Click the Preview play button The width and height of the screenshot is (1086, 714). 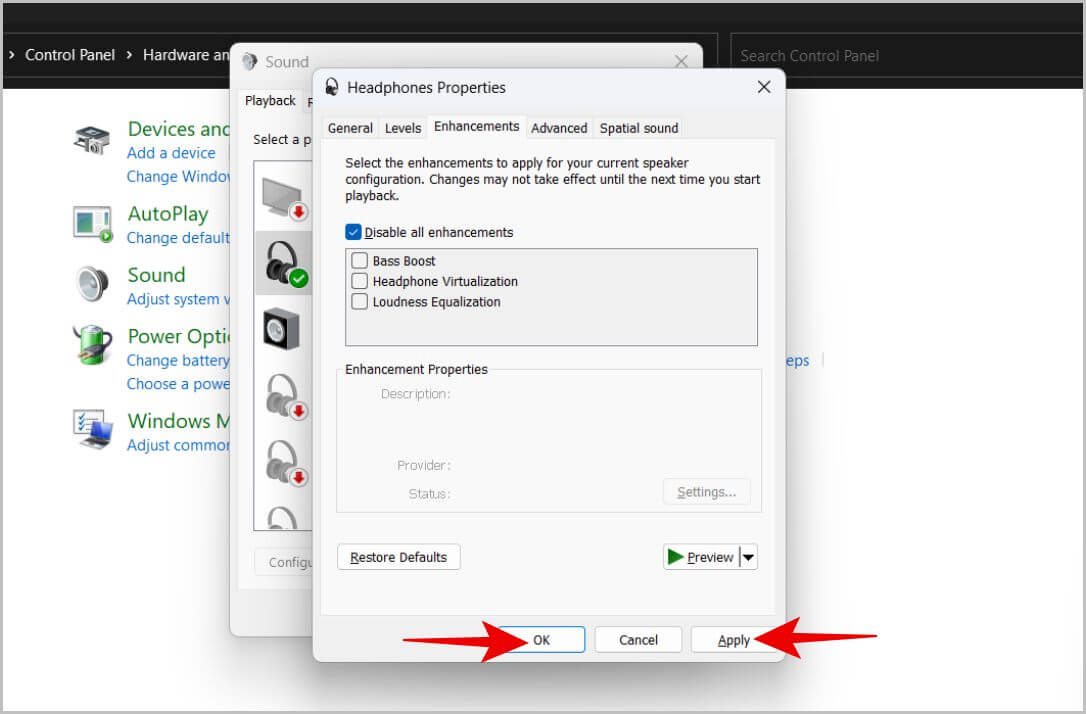(x=701, y=557)
